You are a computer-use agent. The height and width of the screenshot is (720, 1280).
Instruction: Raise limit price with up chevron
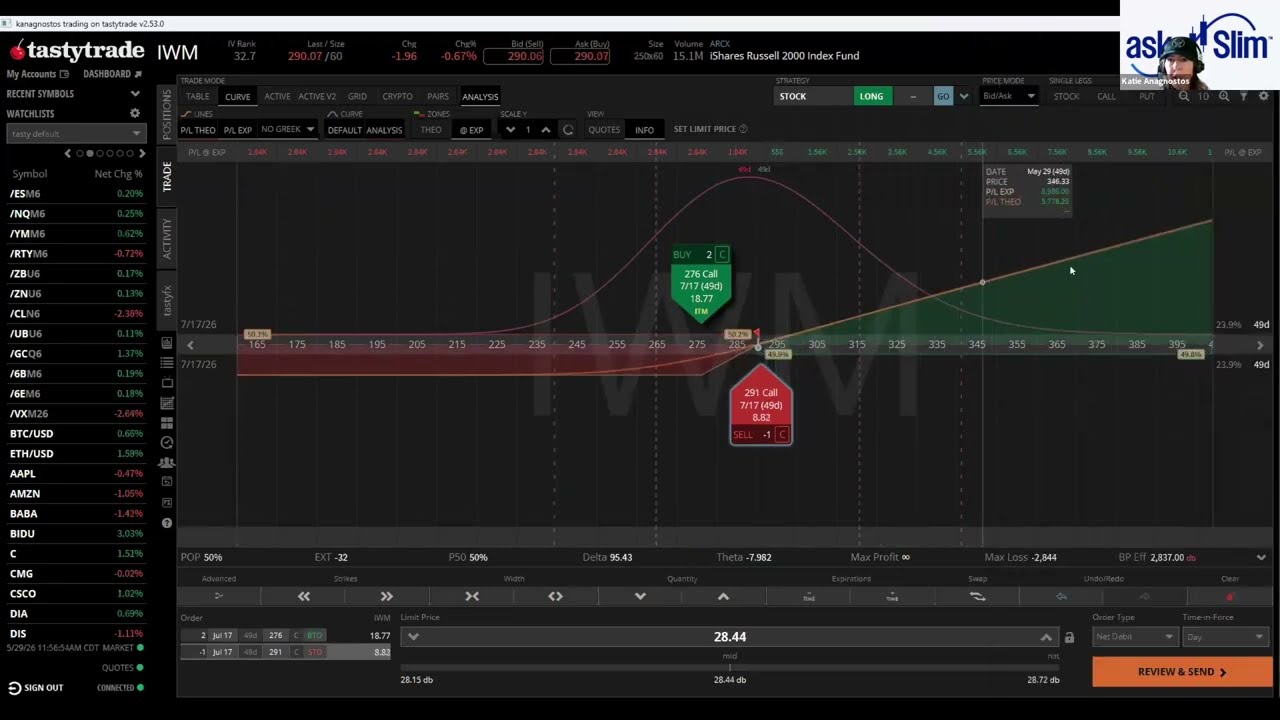click(1046, 637)
